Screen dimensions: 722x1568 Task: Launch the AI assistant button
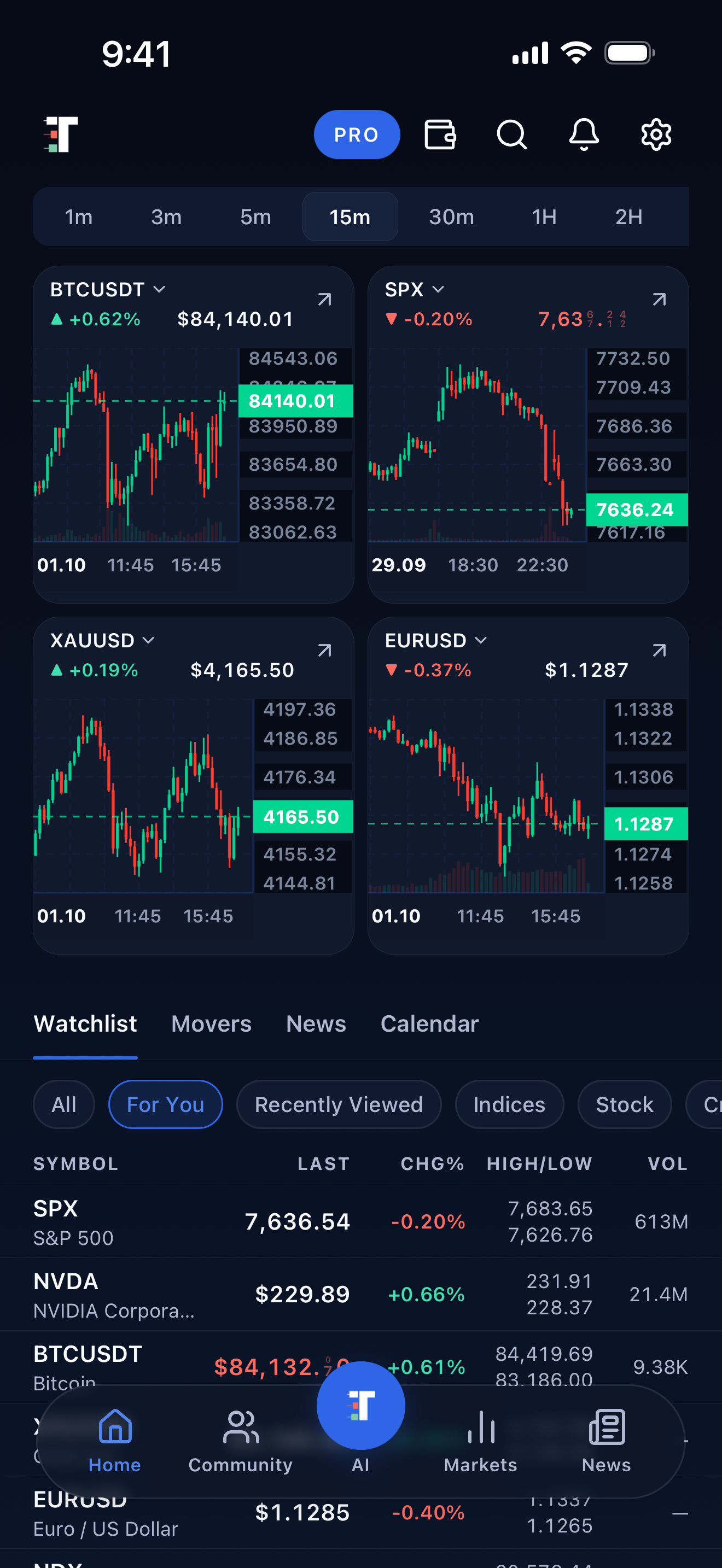[360, 1406]
